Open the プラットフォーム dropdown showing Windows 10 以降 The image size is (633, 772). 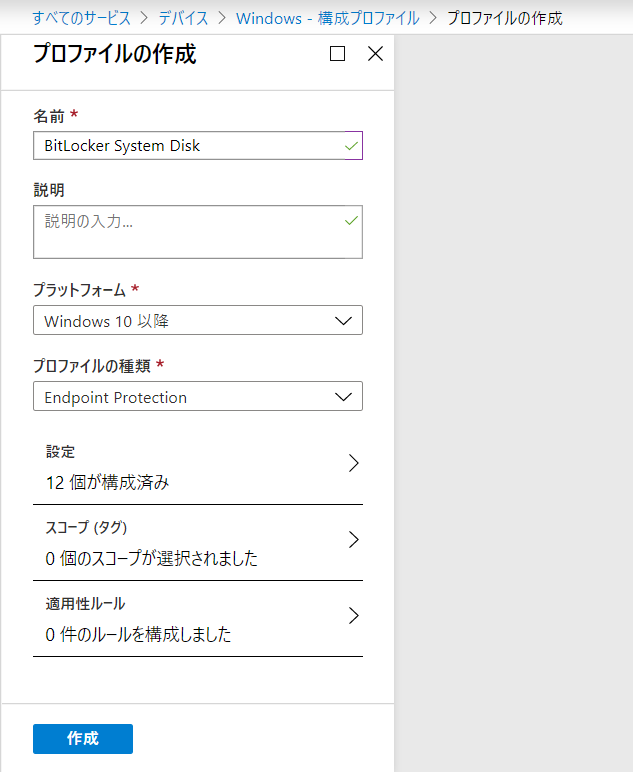(x=198, y=321)
